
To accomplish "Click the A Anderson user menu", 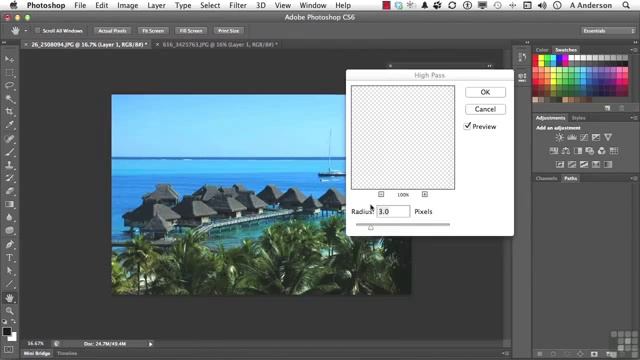I will (591, 5).
